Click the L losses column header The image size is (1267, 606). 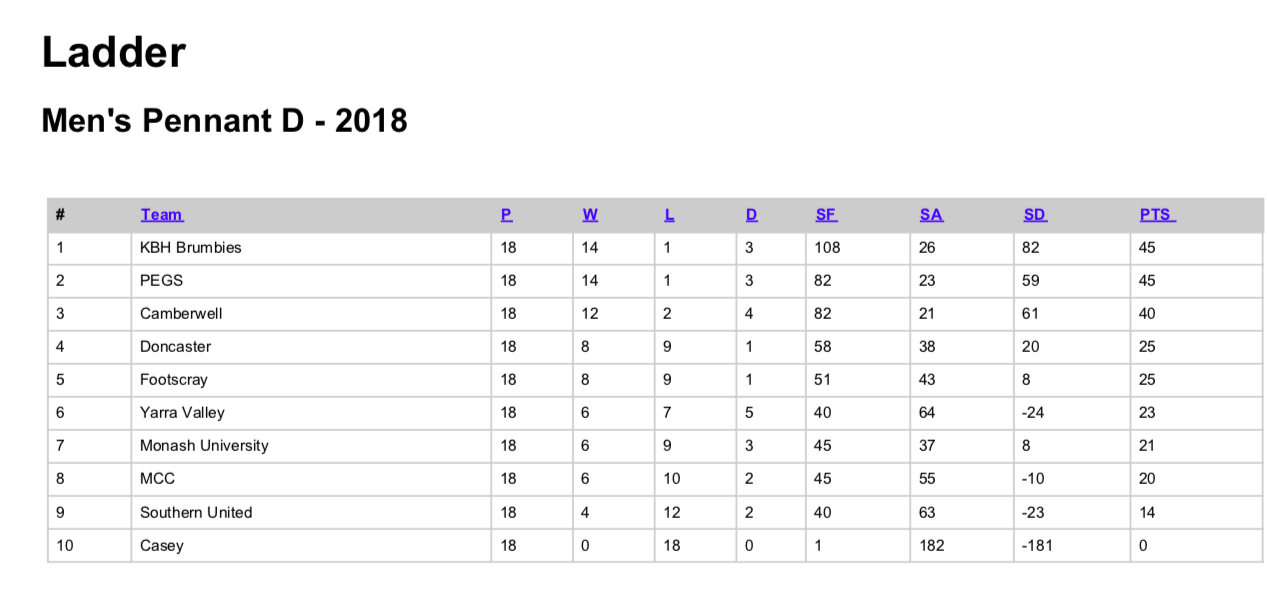click(x=669, y=215)
